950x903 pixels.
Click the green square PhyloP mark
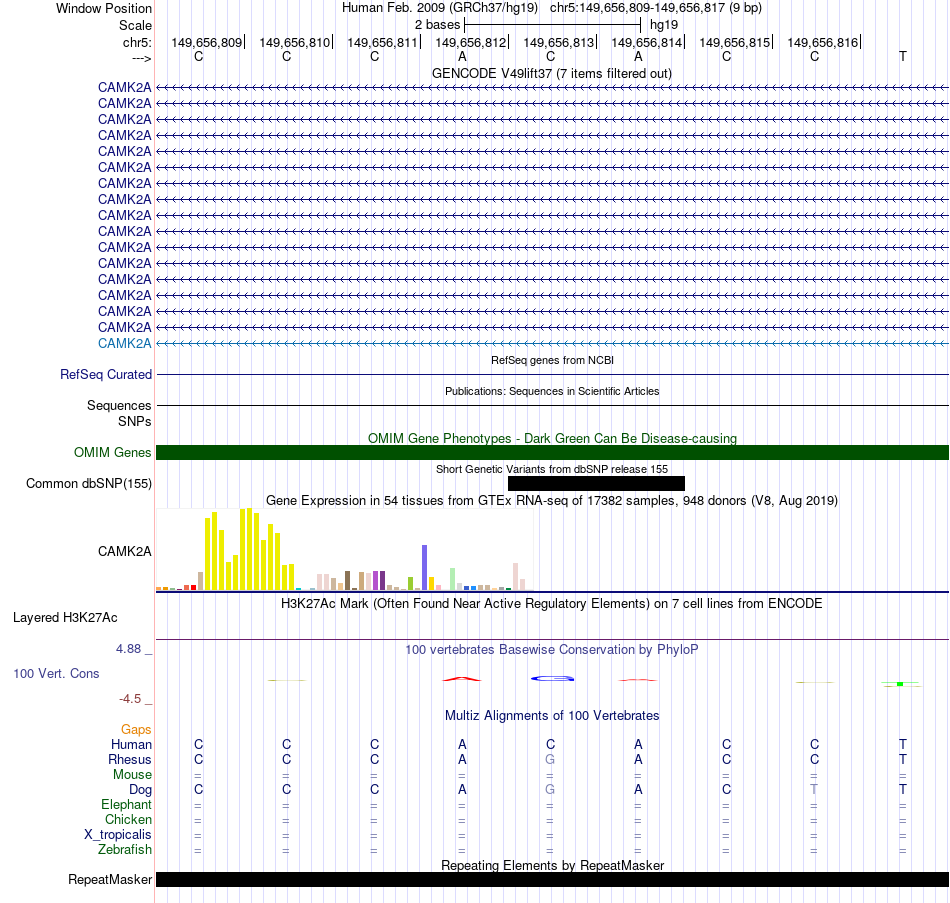pos(900,684)
